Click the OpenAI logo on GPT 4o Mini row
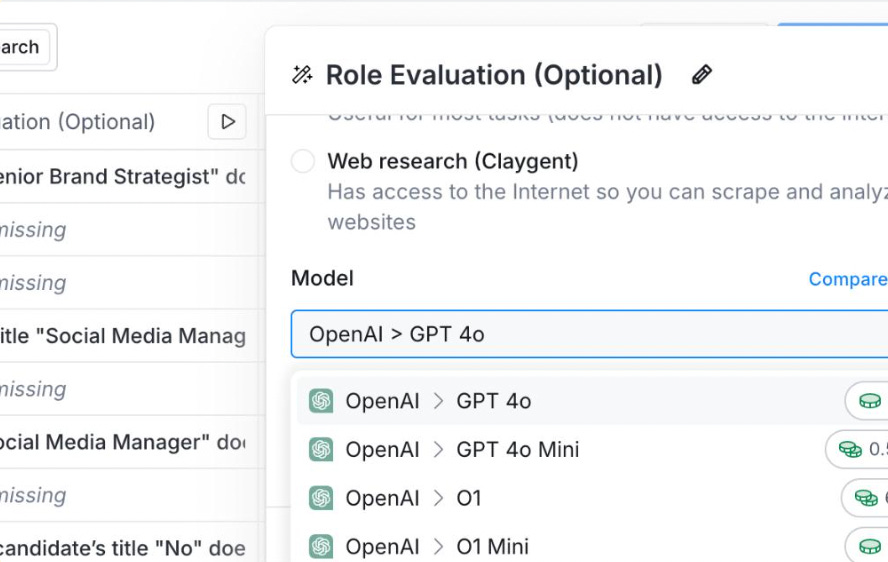Screen dimensions: 888x562 (x=321, y=450)
